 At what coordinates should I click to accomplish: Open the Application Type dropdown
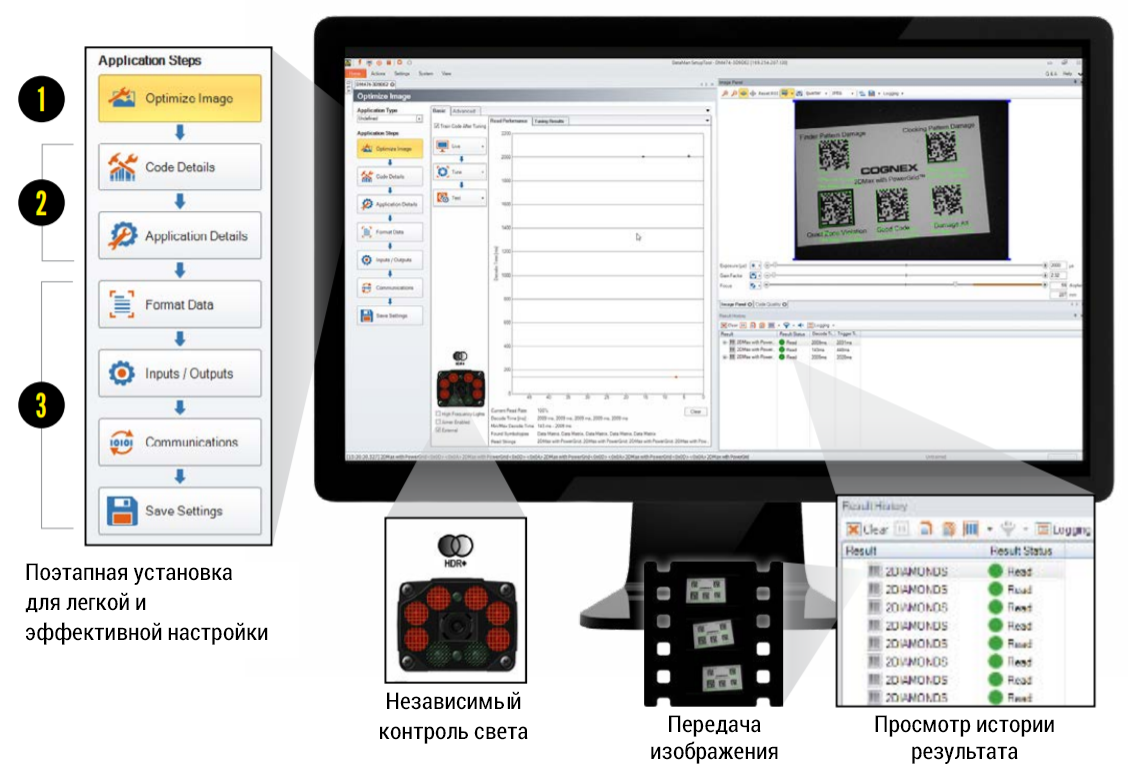click(x=390, y=119)
